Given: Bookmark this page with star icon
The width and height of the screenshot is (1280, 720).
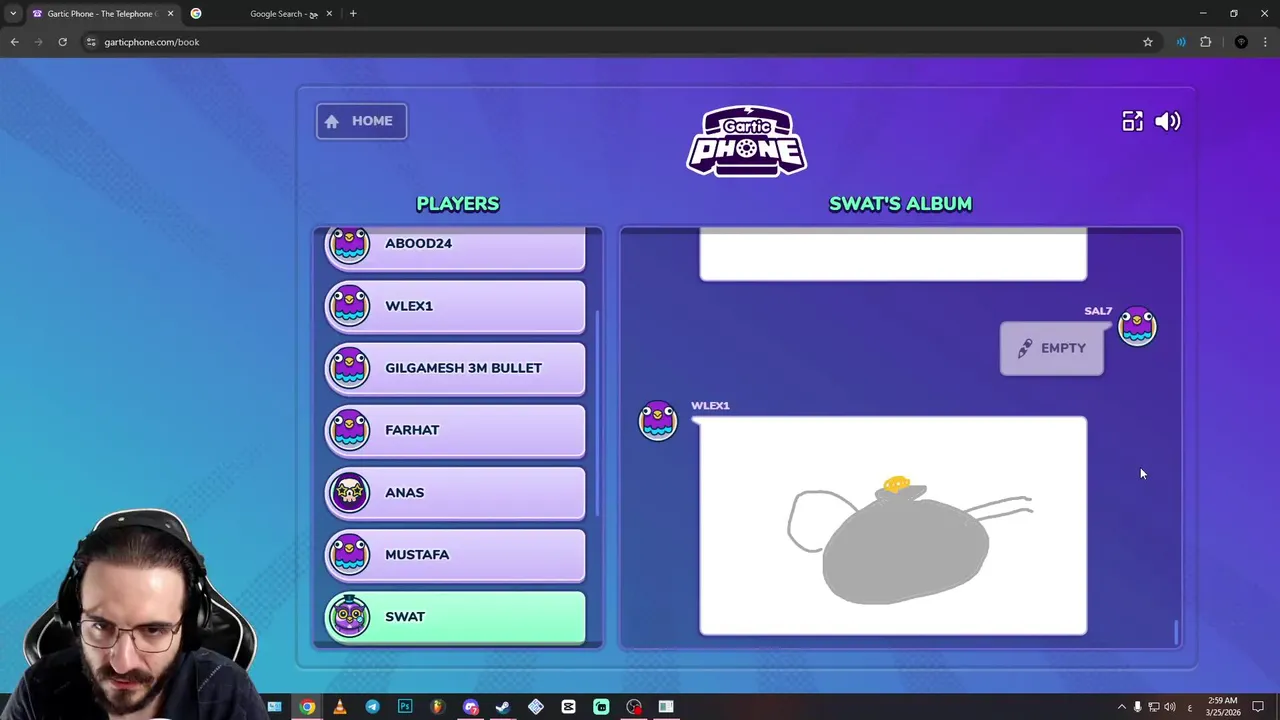Looking at the screenshot, I should (x=1148, y=42).
